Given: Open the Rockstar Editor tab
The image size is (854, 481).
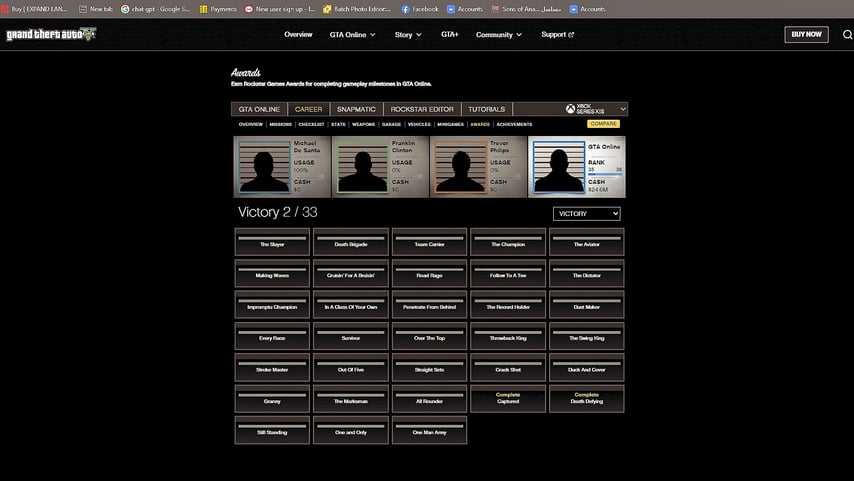Looking at the screenshot, I should [x=421, y=109].
